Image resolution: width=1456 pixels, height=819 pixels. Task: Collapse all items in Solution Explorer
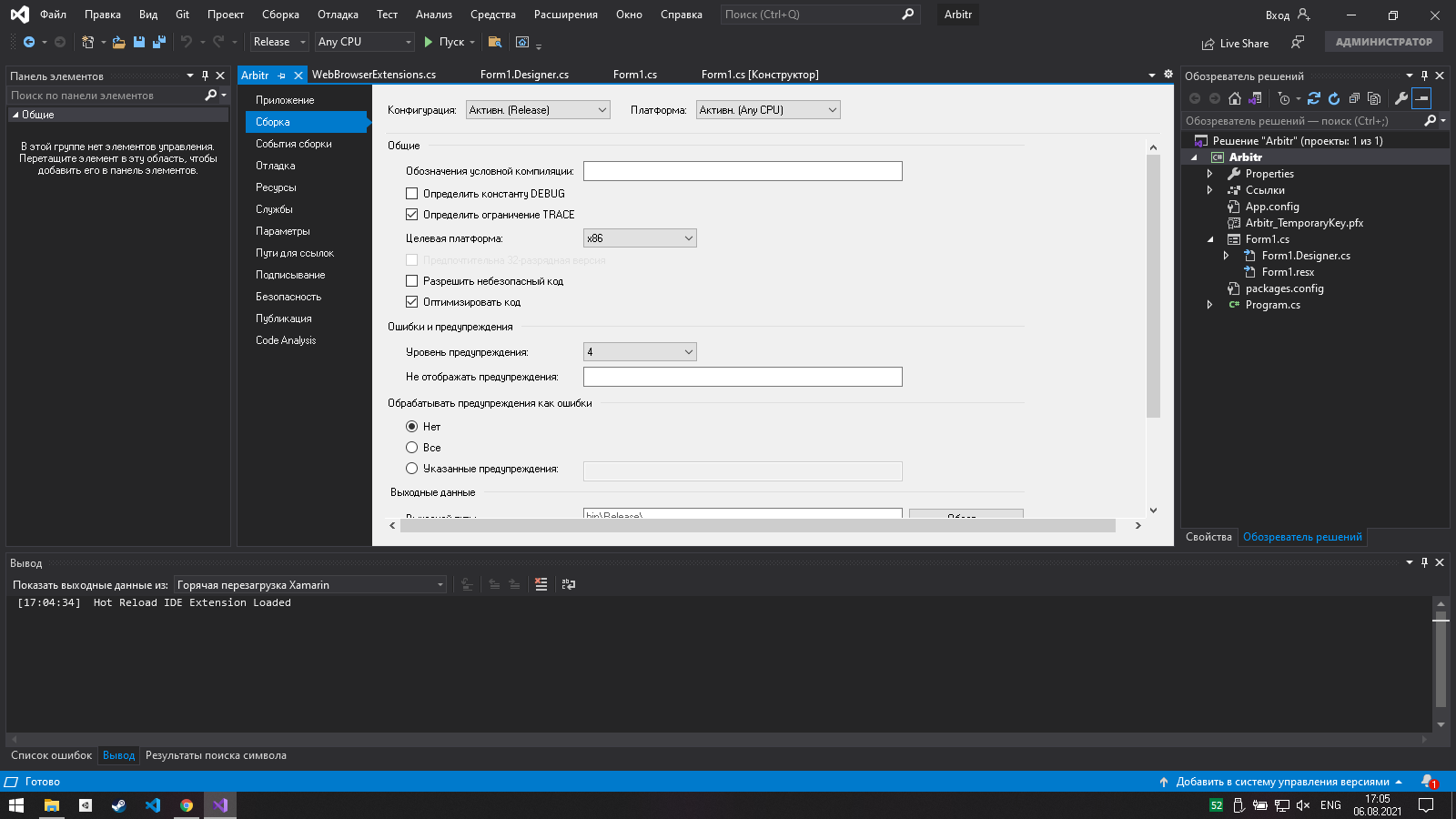pos(1354,98)
